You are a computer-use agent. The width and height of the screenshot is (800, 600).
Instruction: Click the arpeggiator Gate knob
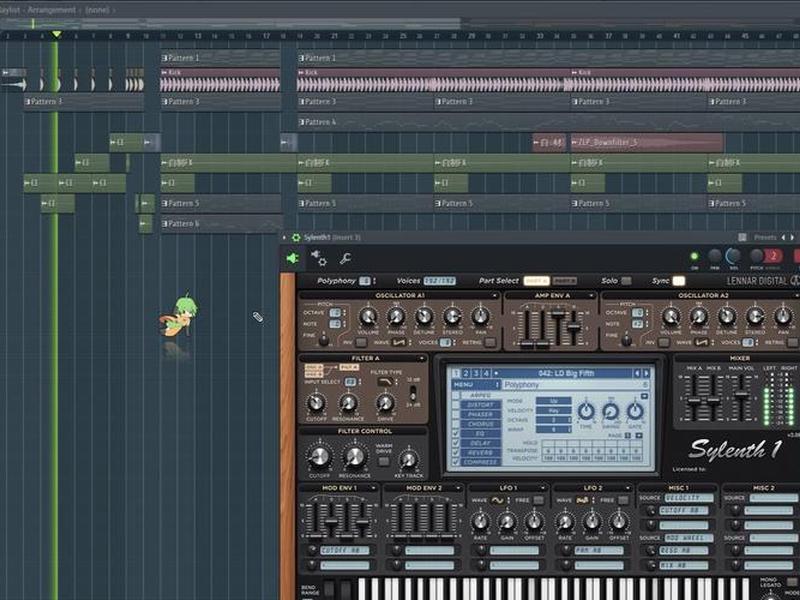click(x=635, y=411)
